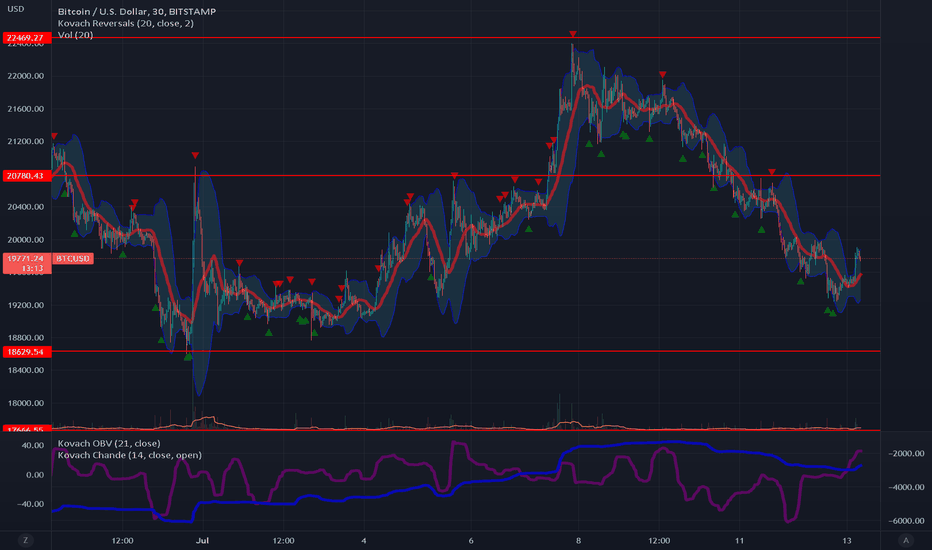Click 21200.00 on the price axis

(26, 142)
